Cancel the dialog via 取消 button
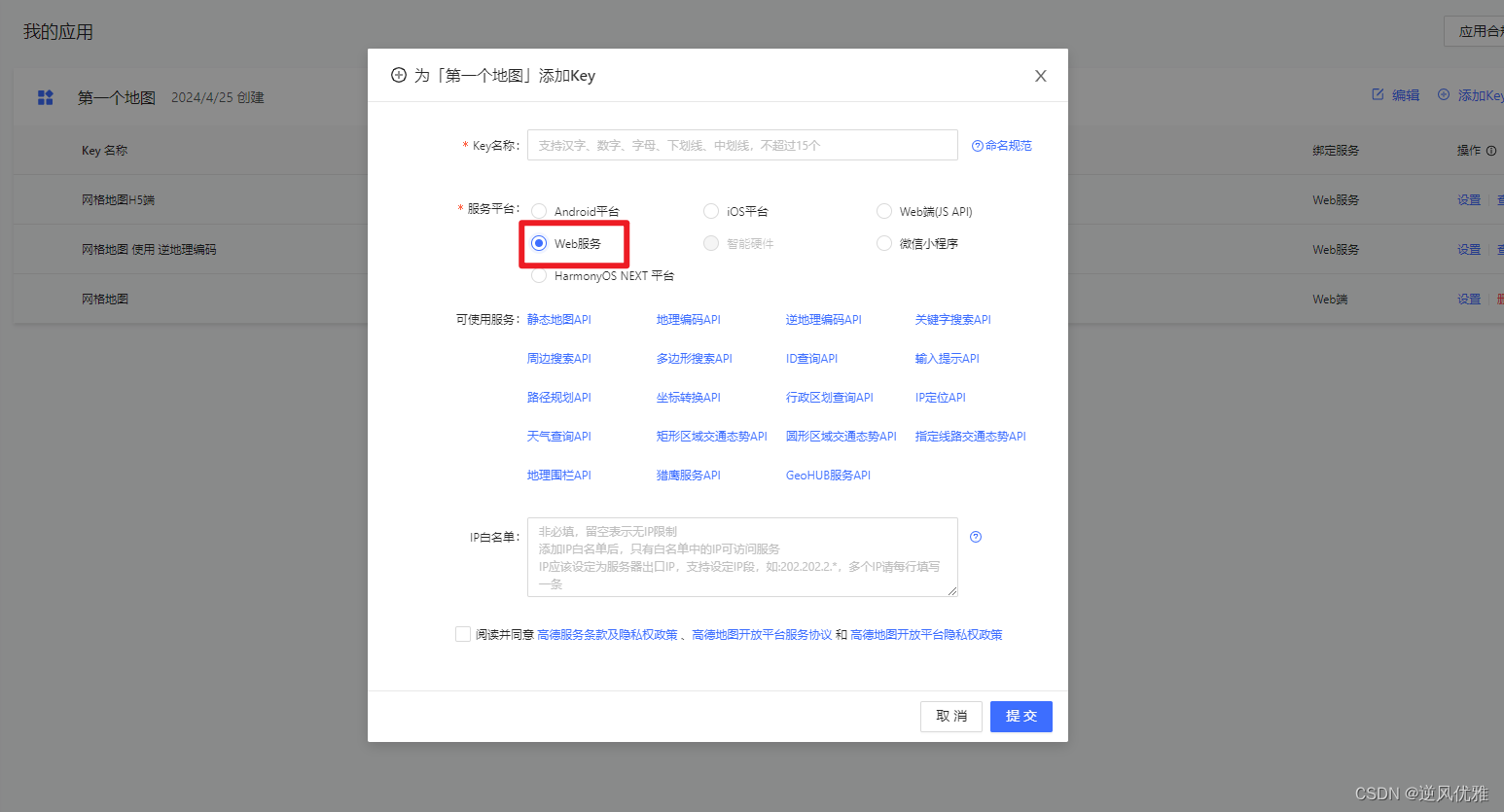1504x812 pixels. 950,716
